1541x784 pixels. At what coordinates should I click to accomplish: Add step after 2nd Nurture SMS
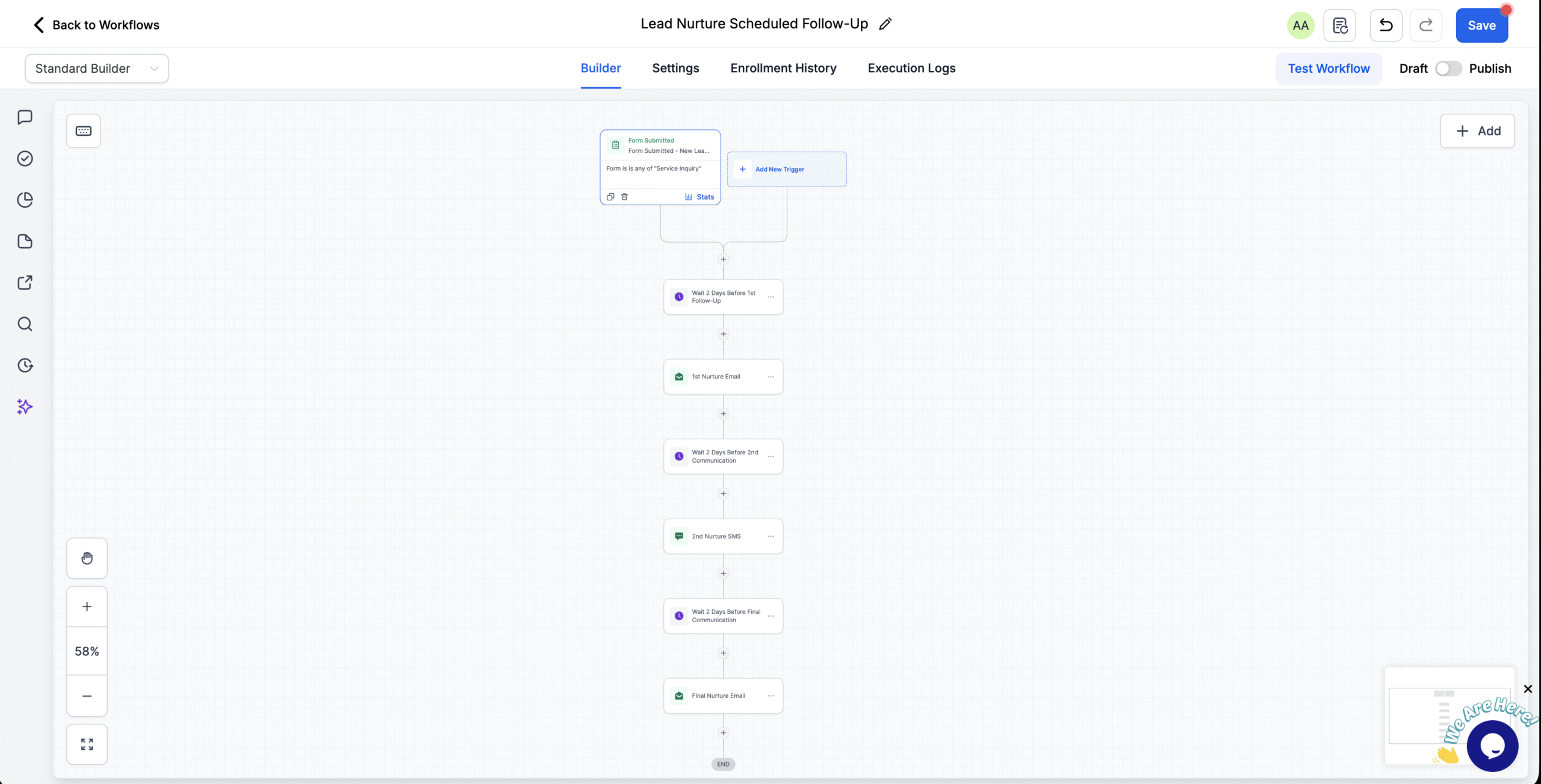(x=724, y=573)
